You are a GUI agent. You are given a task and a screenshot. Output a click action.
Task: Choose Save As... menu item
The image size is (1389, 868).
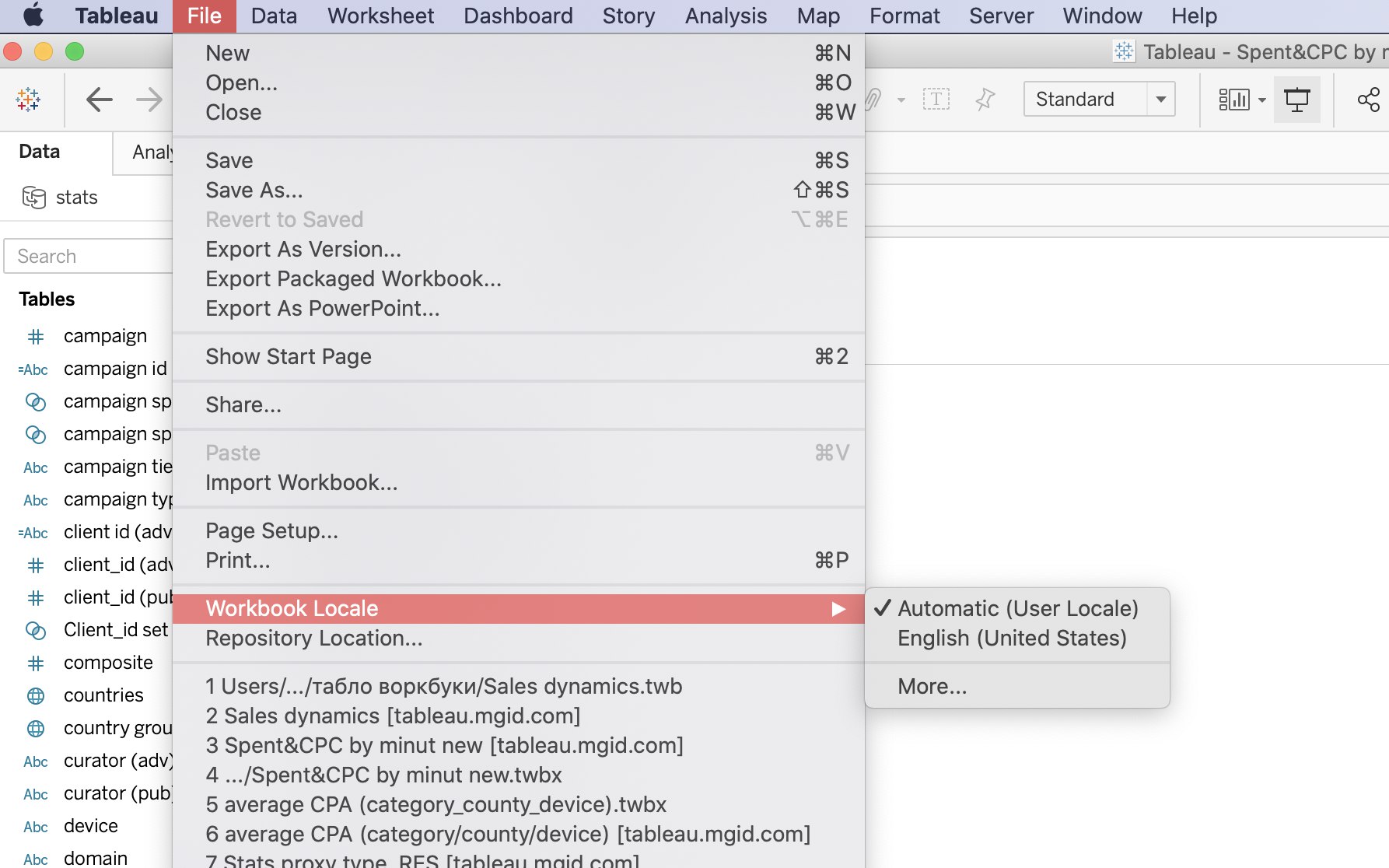click(519, 190)
